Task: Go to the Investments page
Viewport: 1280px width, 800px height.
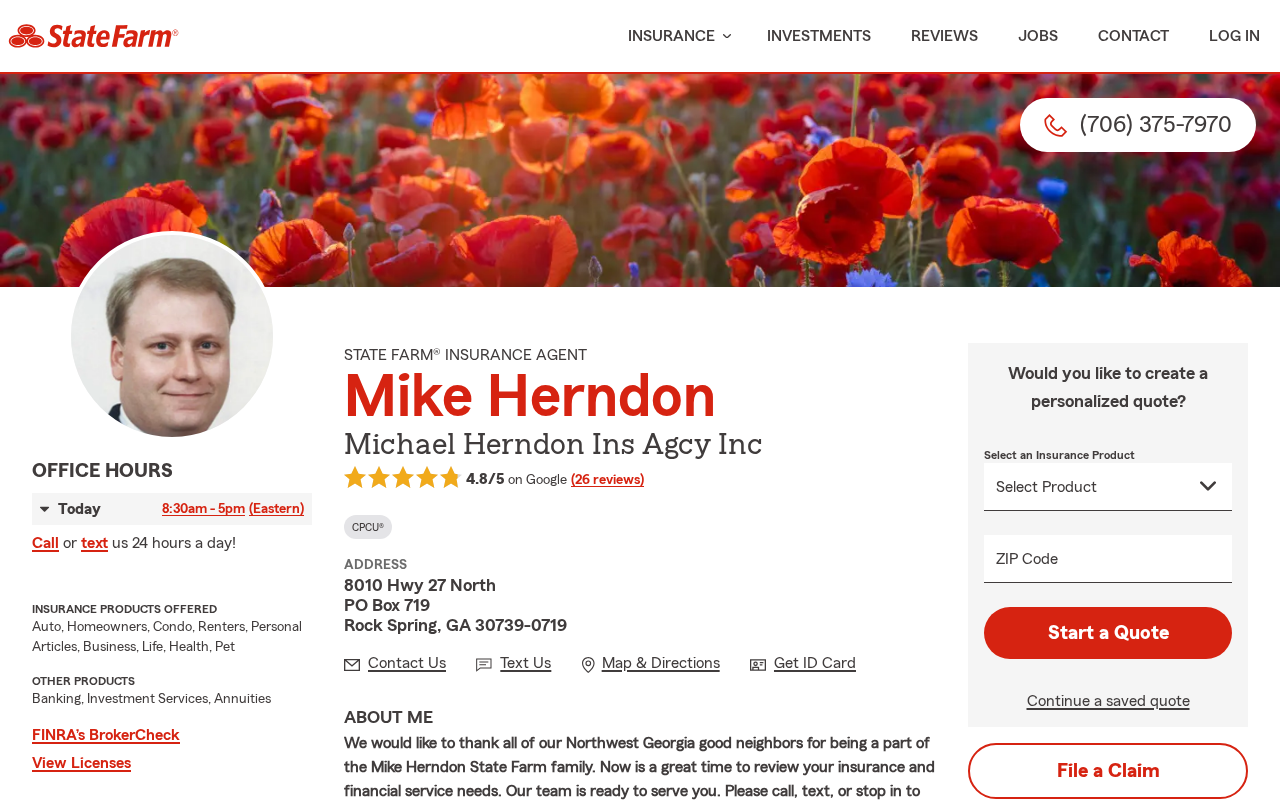Action: click(819, 36)
